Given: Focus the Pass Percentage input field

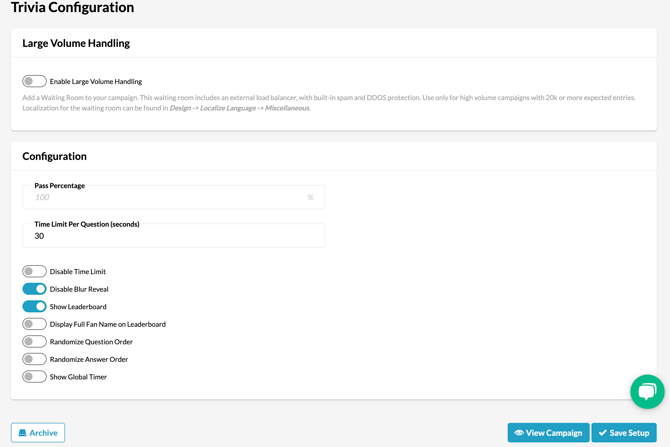Looking at the screenshot, I should [x=173, y=197].
